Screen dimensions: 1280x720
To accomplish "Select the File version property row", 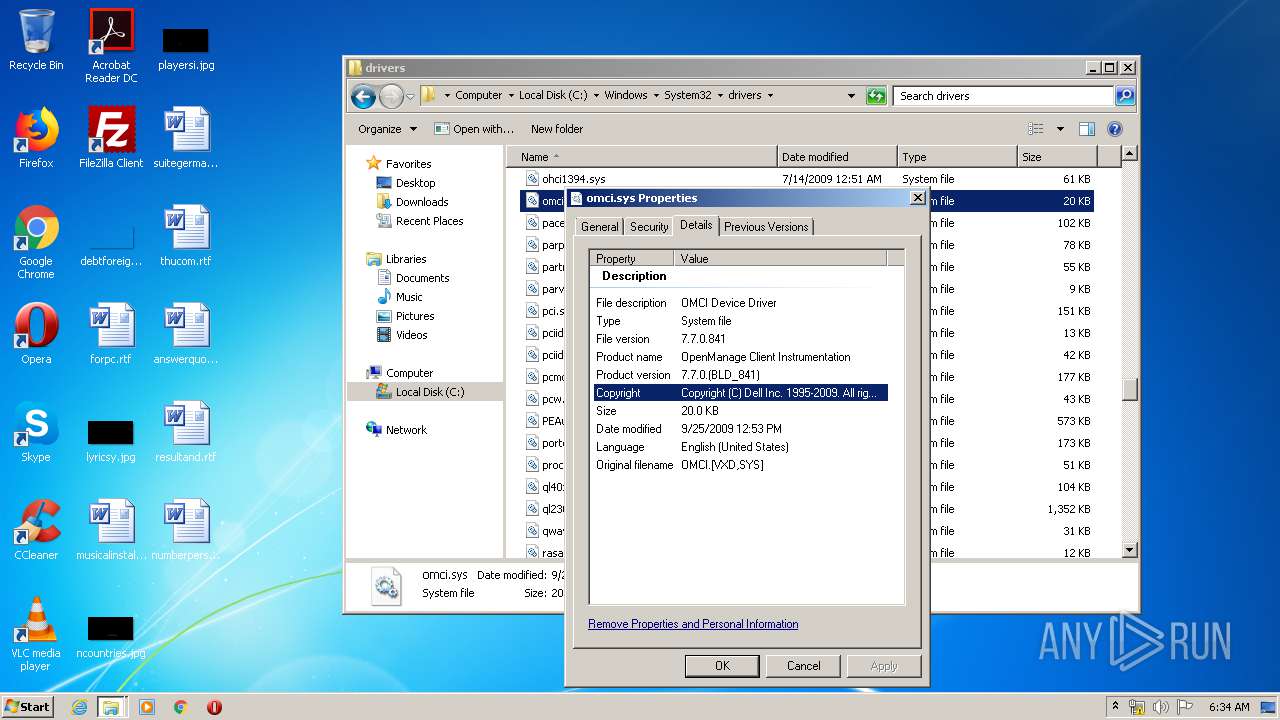I will [x=740, y=339].
